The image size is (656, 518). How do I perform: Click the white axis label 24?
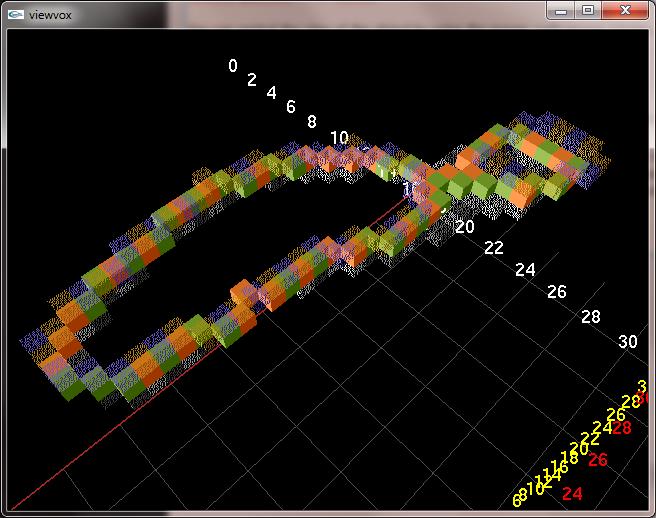click(x=525, y=270)
